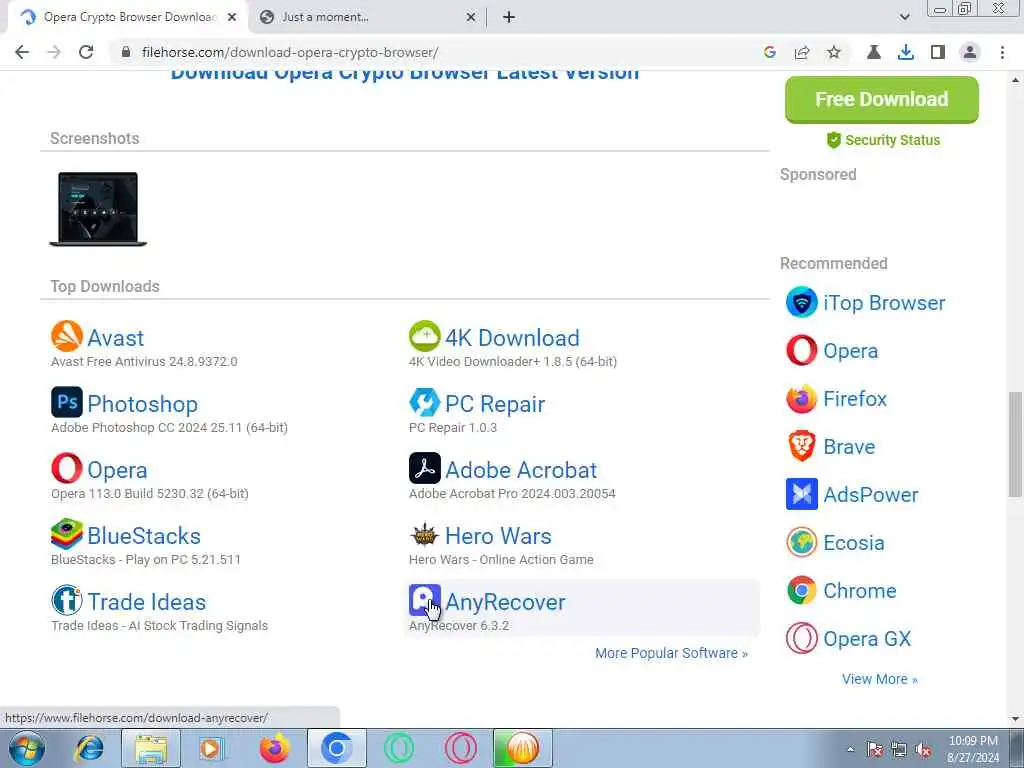Open the Adobe Acrobat title link
This screenshot has height=768, width=1024.
click(x=521, y=470)
